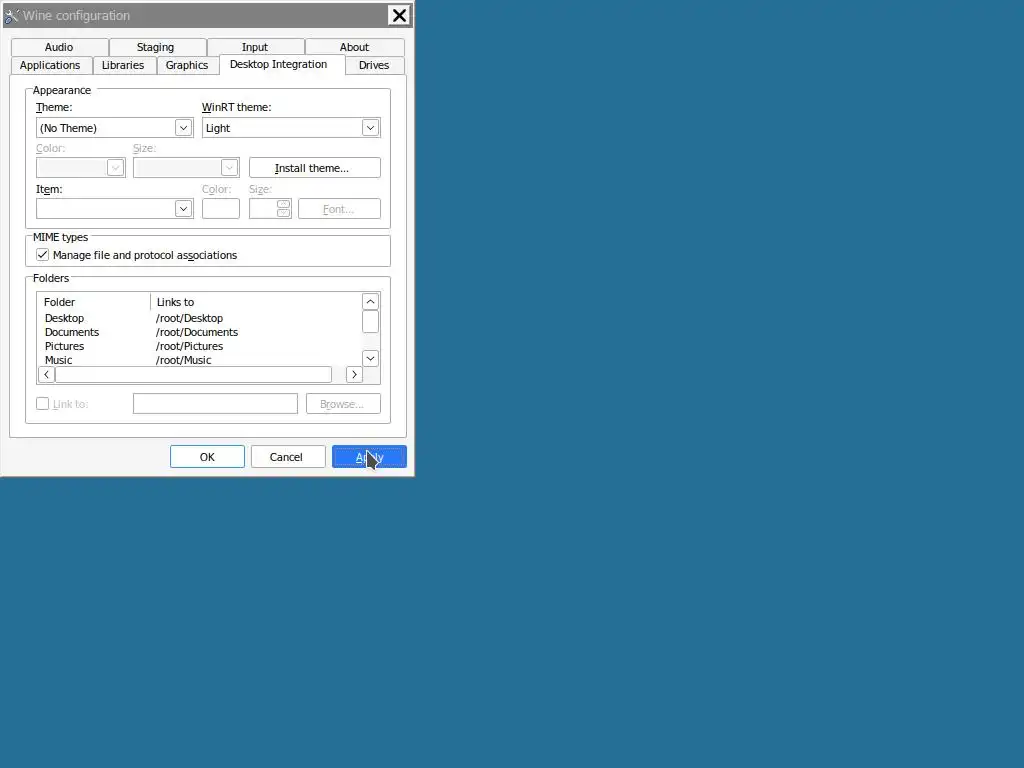
Task: Open the Drives tab
Action: point(374,65)
